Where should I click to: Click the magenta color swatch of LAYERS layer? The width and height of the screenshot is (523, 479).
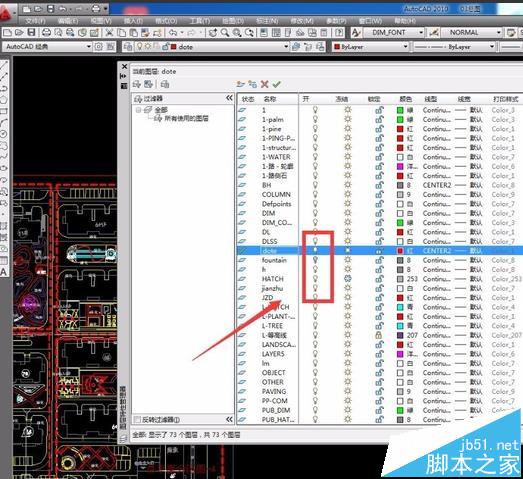(x=400, y=354)
